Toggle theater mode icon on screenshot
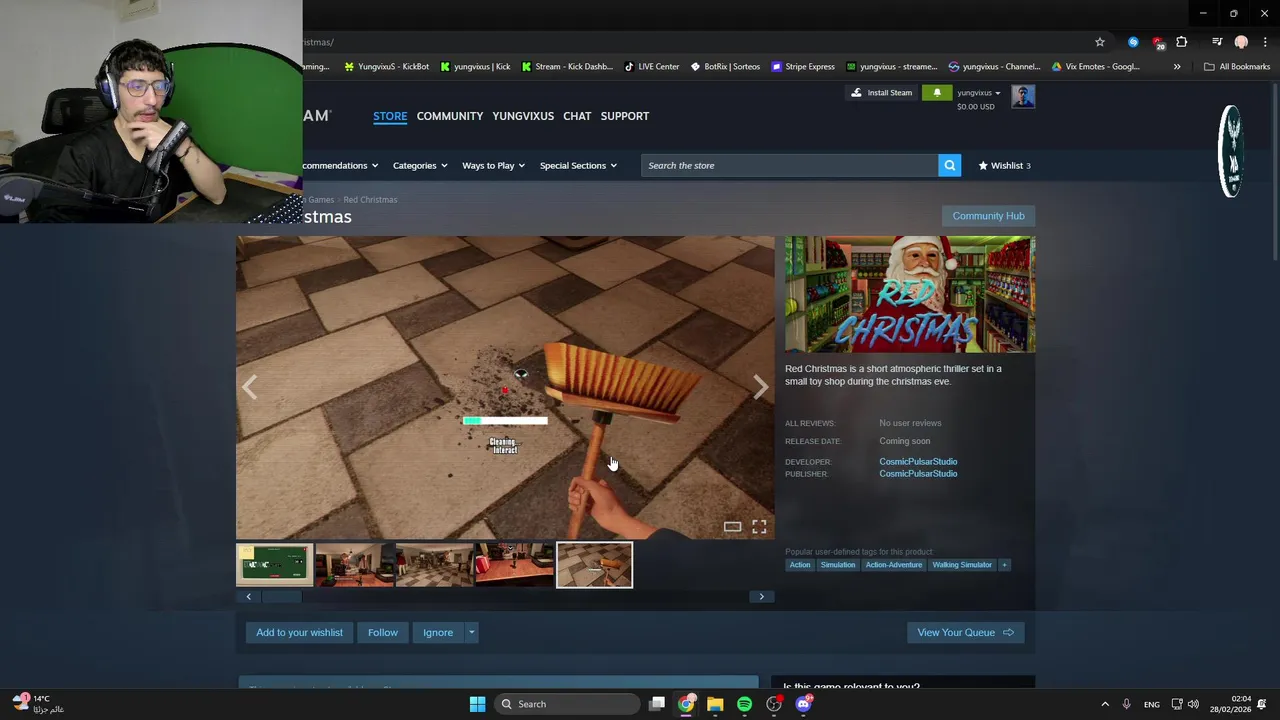 [x=733, y=527]
